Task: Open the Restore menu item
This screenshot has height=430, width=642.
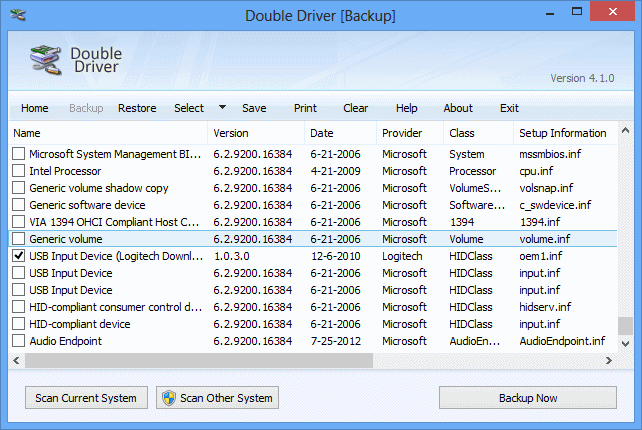Action: 137,108
